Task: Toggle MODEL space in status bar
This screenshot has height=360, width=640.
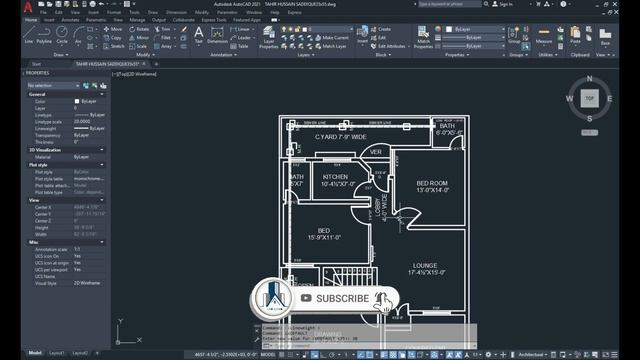Action: click(x=268, y=355)
